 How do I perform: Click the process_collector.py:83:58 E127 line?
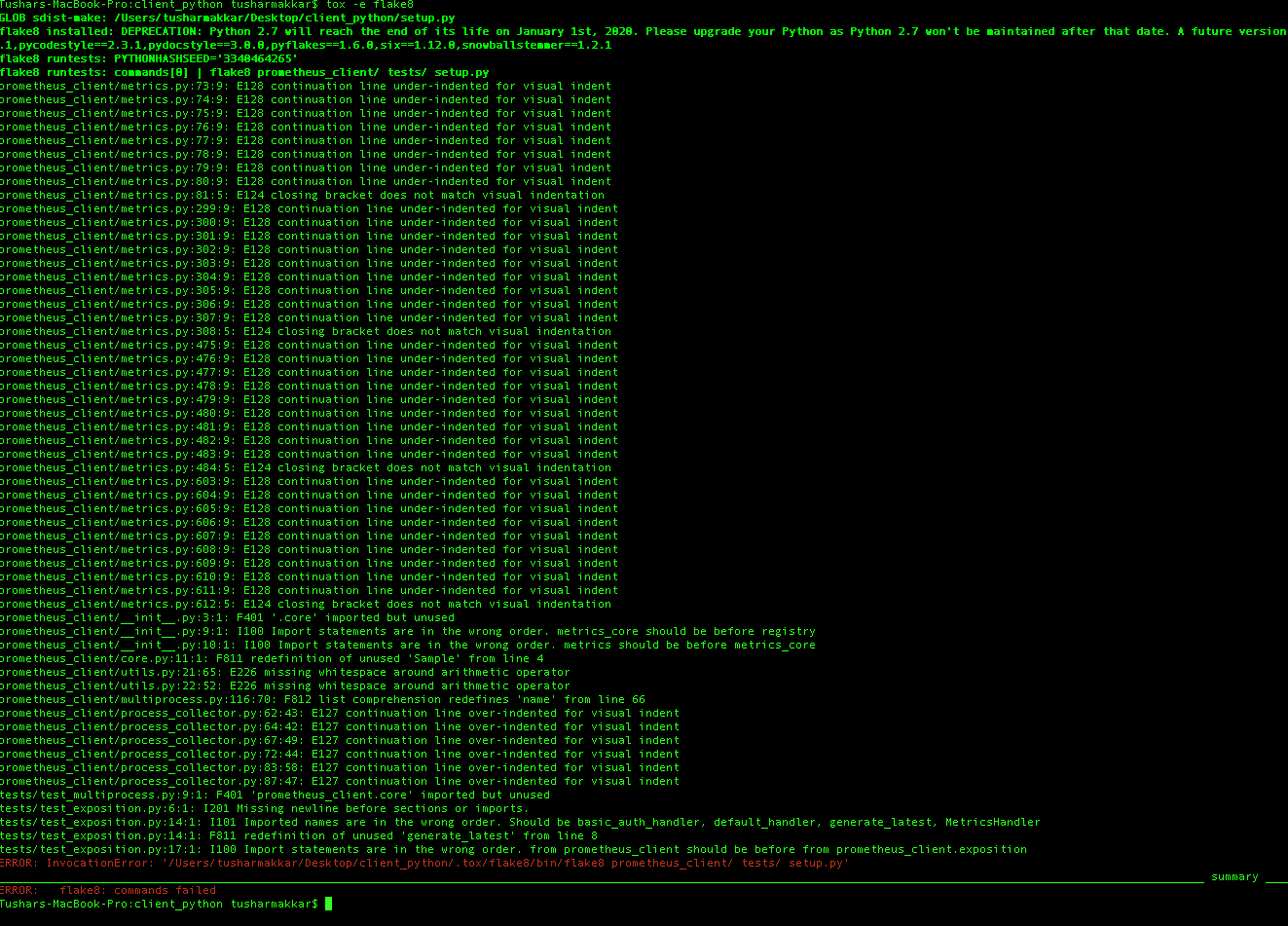(x=340, y=768)
